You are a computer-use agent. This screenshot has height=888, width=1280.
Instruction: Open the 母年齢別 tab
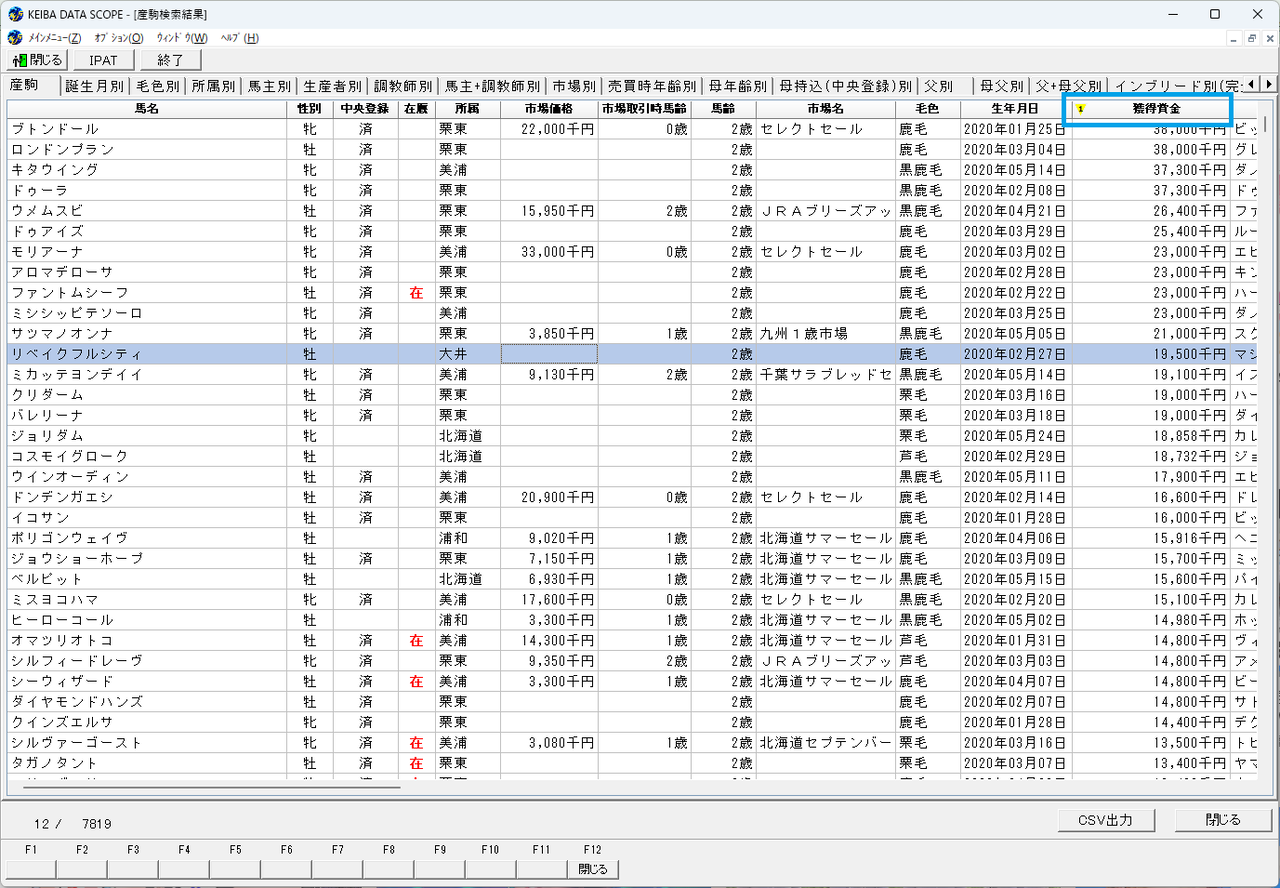(738, 86)
